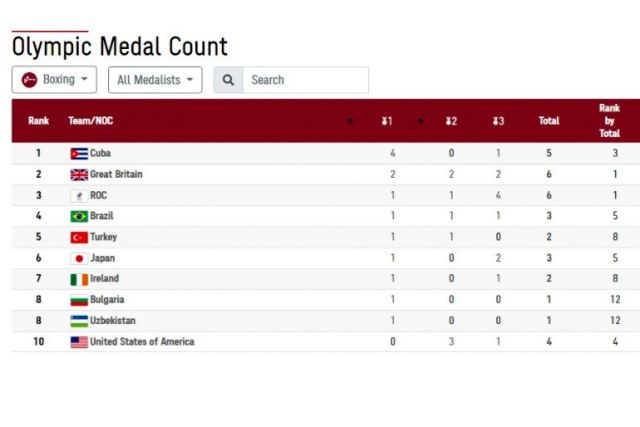640x427 pixels.
Task: Sort by silver medal column header
Action: coord(451,121)
